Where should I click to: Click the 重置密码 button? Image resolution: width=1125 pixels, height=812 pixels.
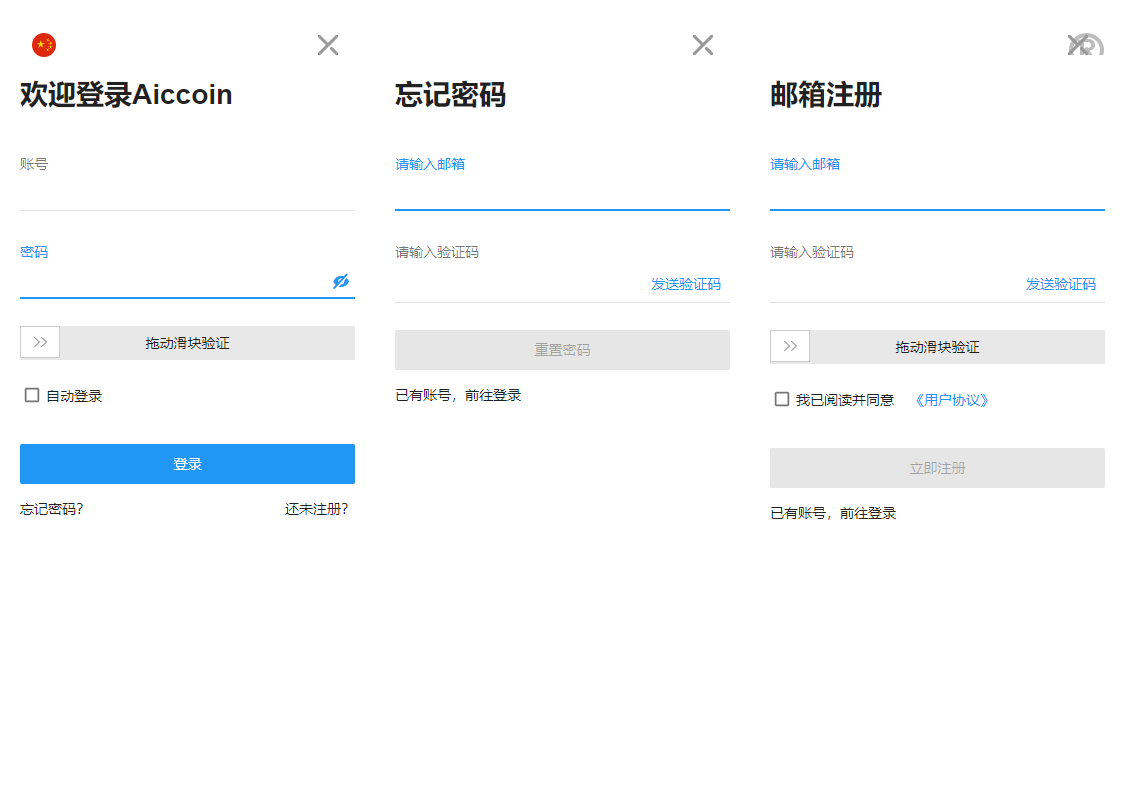[x=562, y=350]
